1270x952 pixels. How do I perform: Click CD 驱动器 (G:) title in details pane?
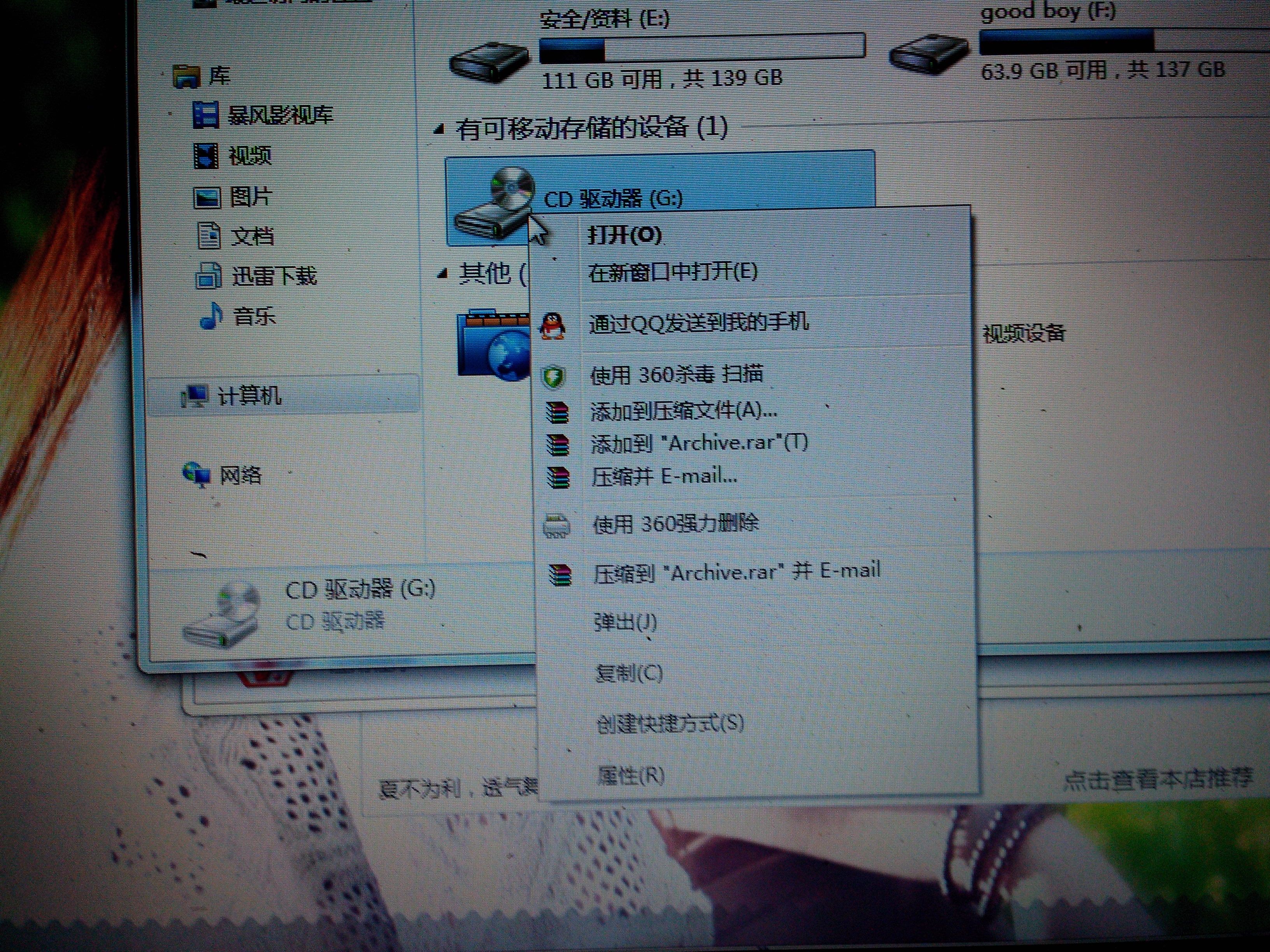coord(361,589)
